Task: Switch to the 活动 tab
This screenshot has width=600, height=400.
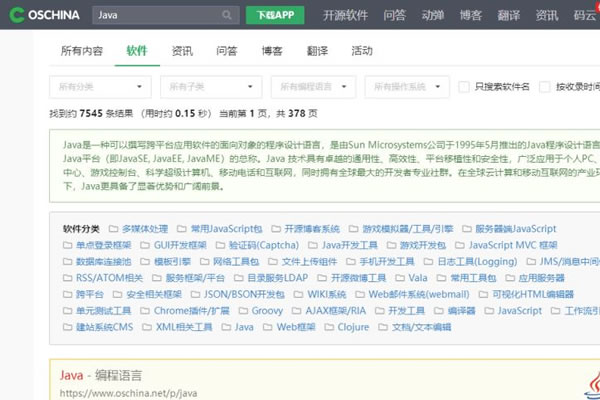Action: (x=362, y=51)
